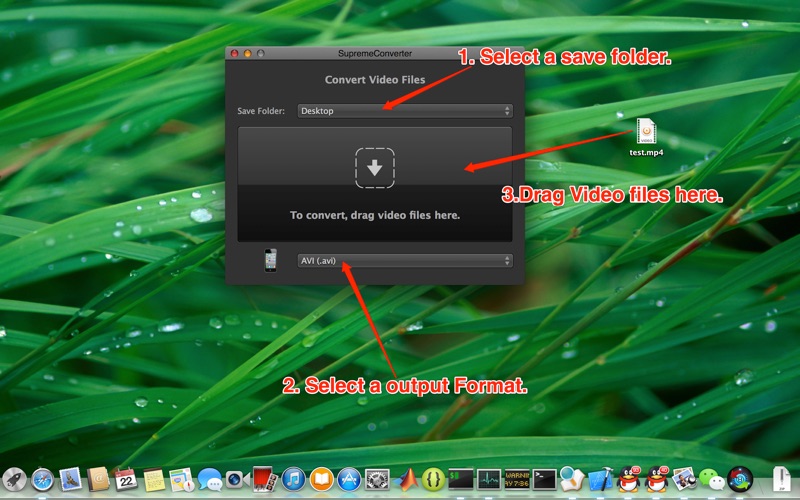Viewport: 800px width, 500px height.
Task: Click the 'Save Folder:' label
Action: 261,111
